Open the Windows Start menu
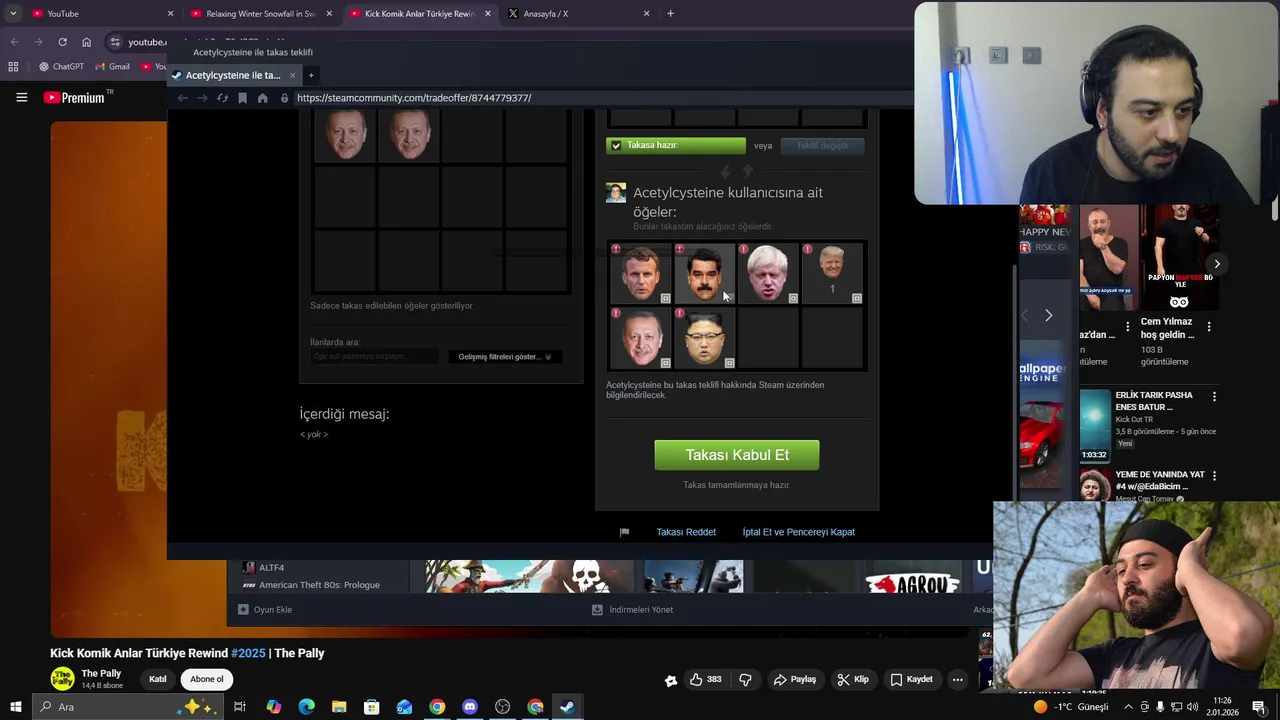Screen dimensions: 1280x720 (x=15, y=707)
